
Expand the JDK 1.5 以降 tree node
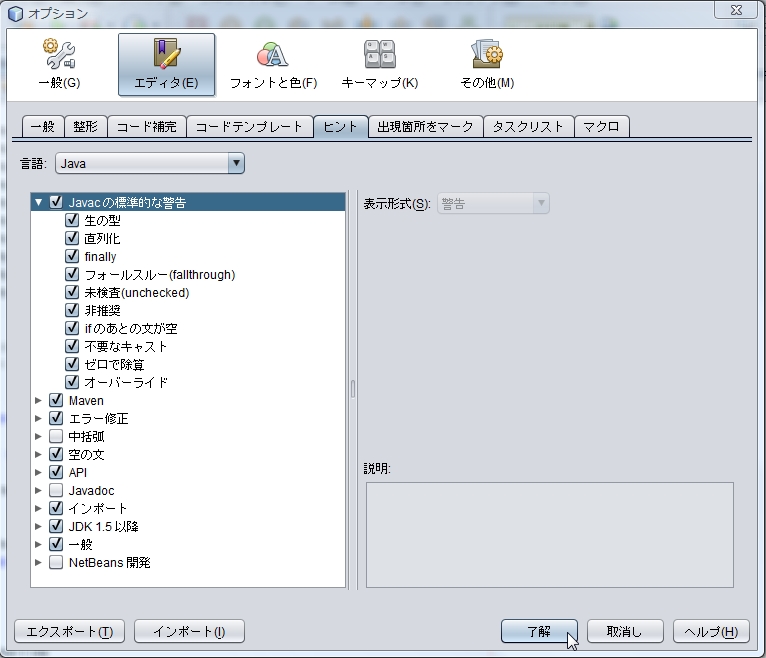39,526
